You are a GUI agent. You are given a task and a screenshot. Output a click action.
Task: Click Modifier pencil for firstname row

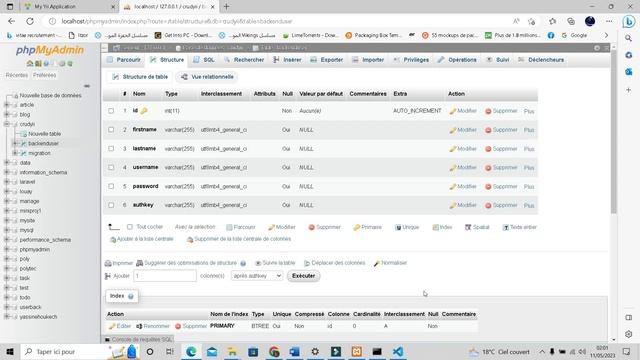pos(463,130)
